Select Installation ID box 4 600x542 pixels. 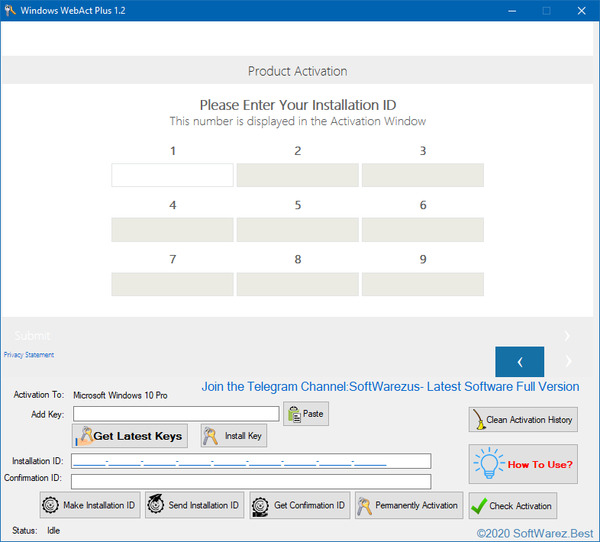point(172,230)
